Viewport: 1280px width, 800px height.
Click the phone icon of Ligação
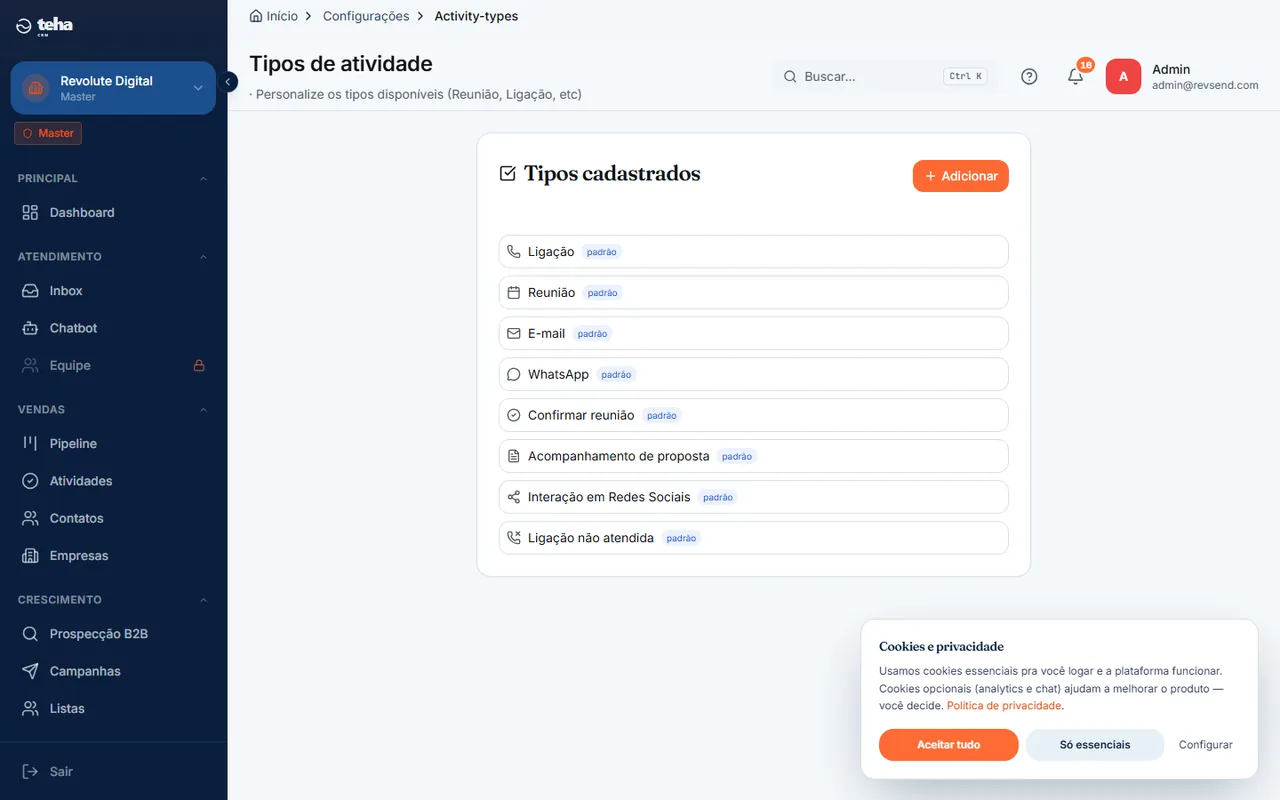coord(514,252)
